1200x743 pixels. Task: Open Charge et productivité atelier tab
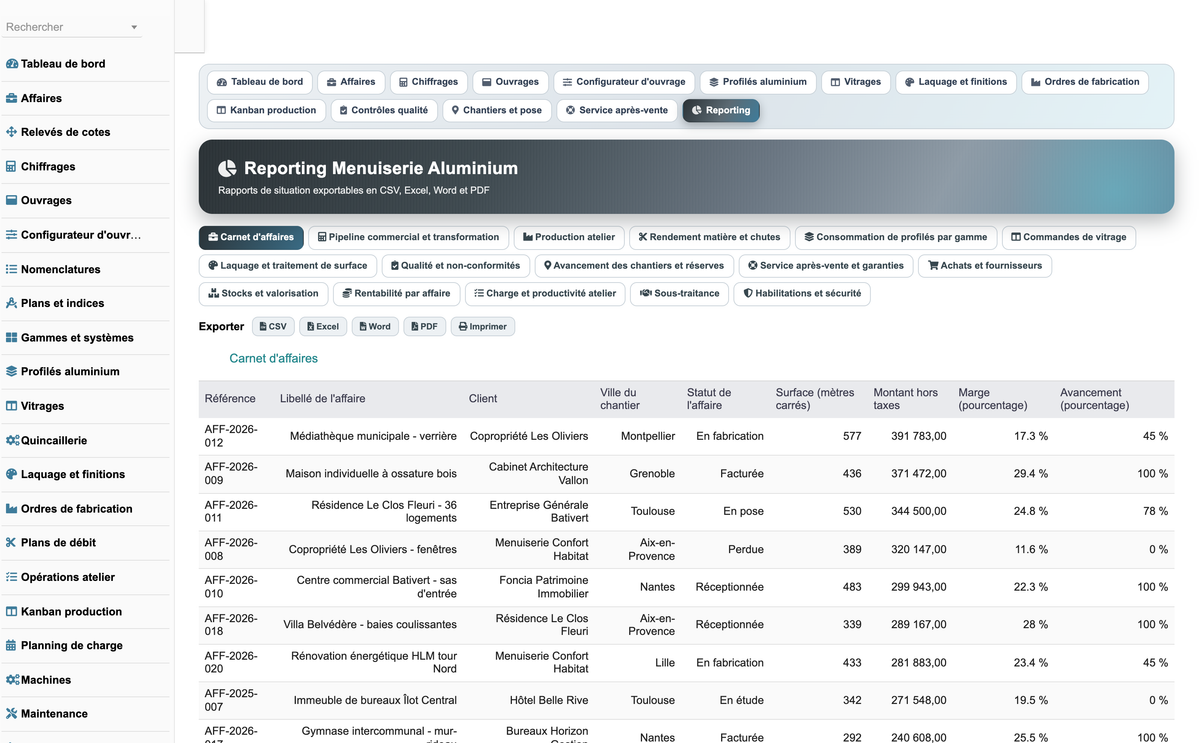(x=545, y=293)
